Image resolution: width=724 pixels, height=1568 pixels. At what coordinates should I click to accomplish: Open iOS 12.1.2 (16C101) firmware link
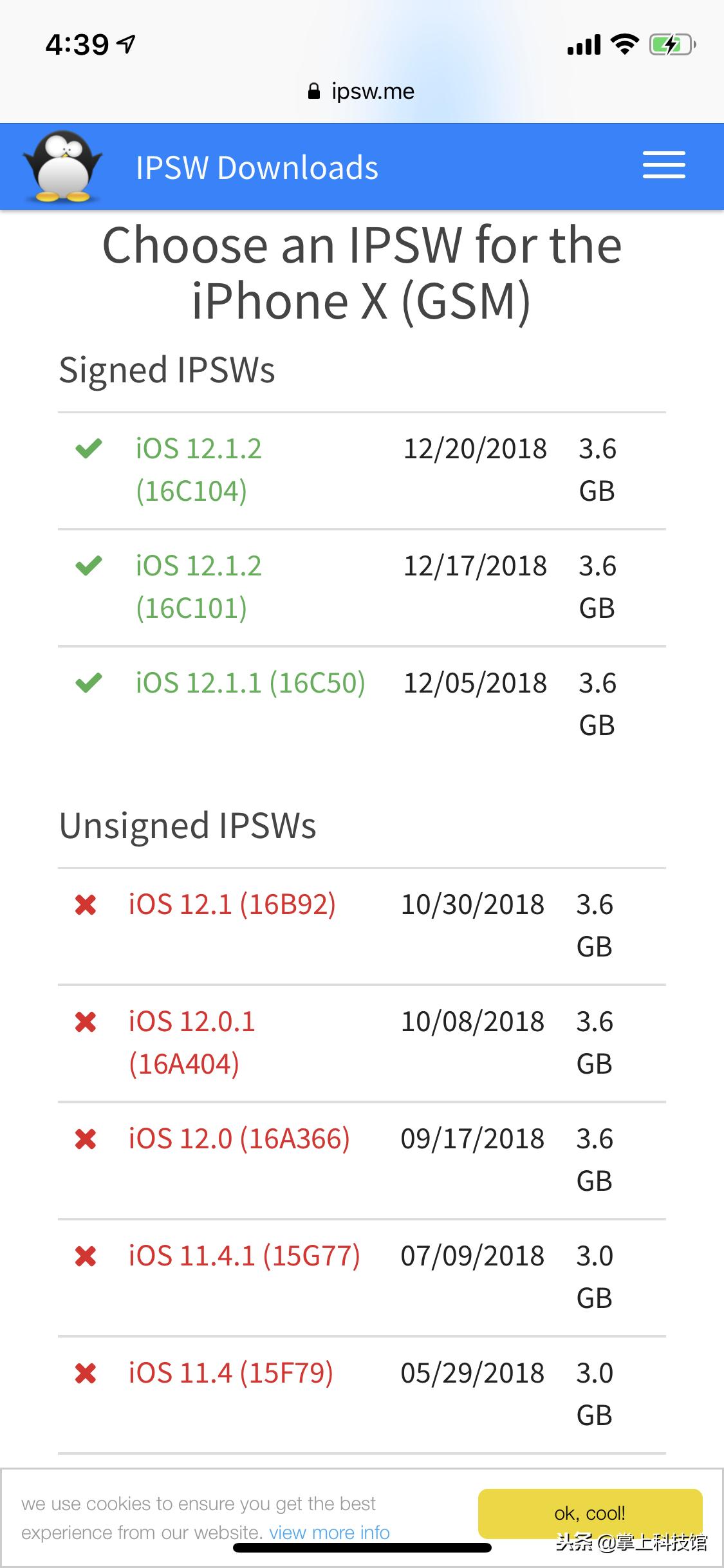[x=198, y=586]
